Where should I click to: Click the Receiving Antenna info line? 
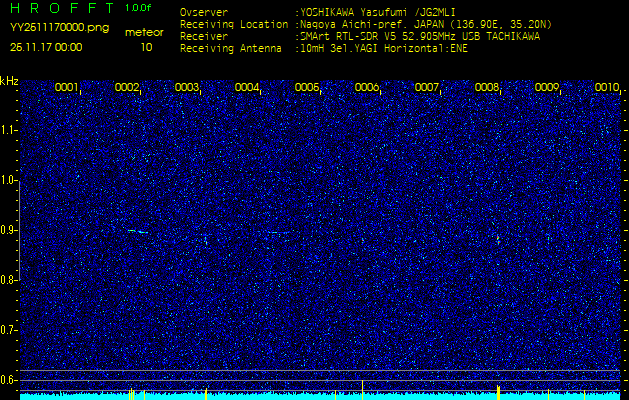[324, 49]
